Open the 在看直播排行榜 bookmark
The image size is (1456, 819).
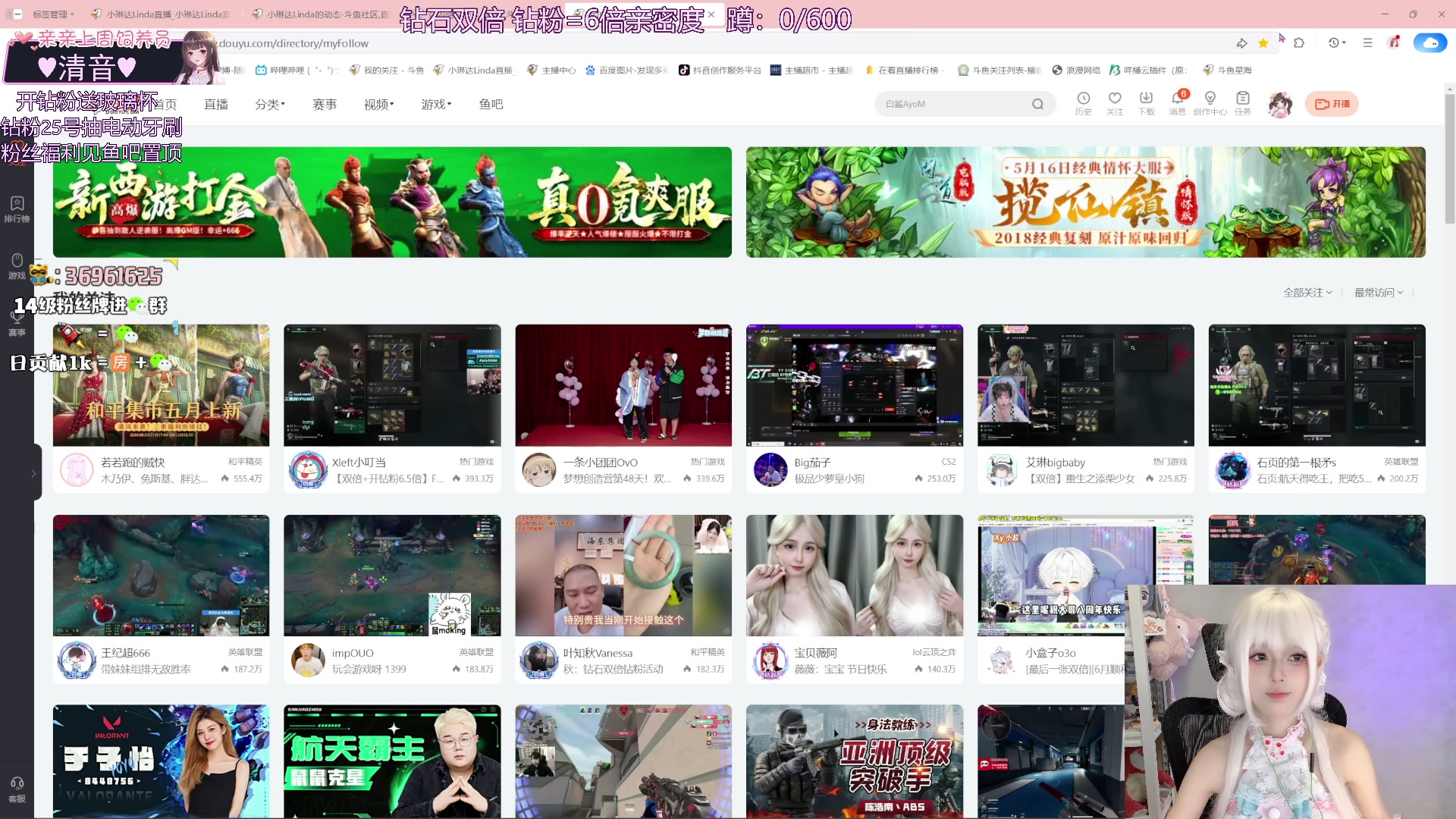pyautogui.click(x=905, y=70)
